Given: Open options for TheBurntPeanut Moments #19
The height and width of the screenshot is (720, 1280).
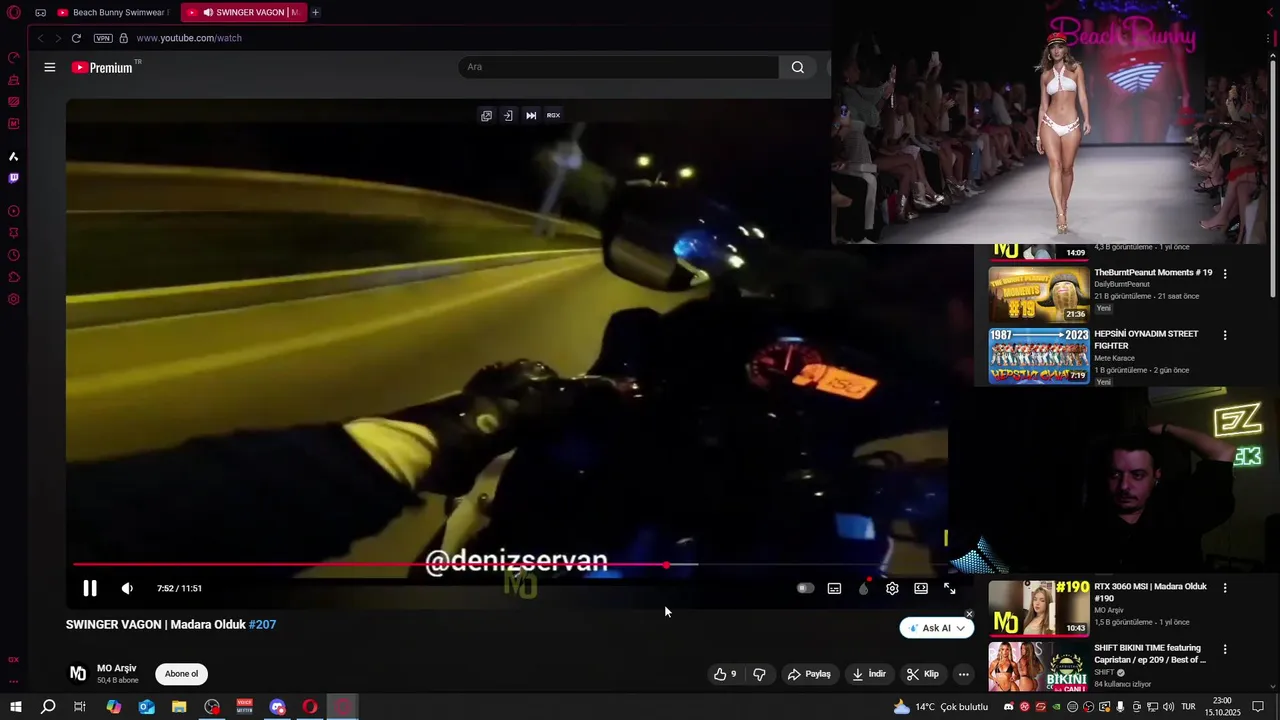Looking at the screenshot, I should coord(1225,274).
